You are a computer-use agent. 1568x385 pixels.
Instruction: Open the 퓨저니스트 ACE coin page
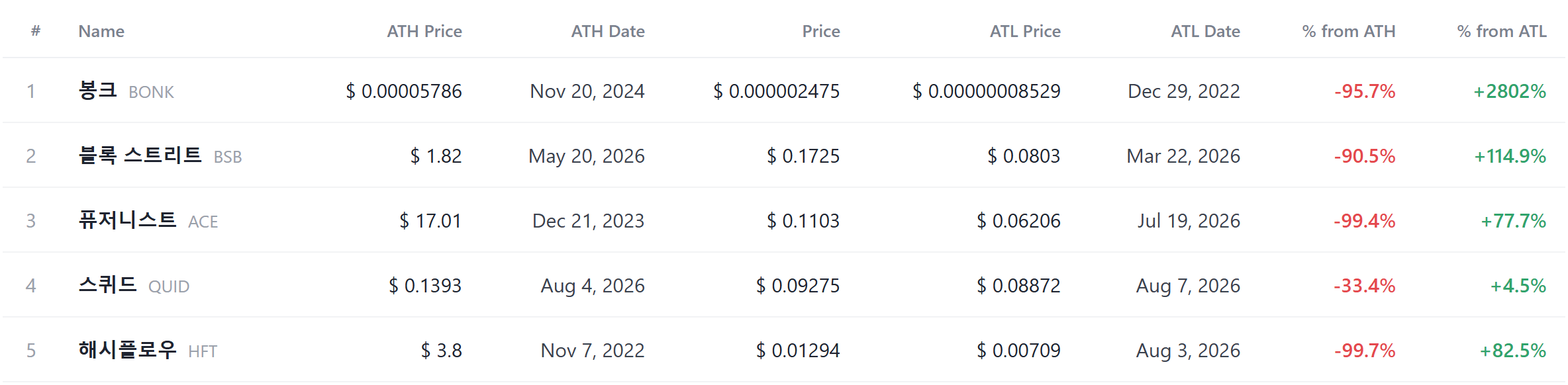pos(148,220)
